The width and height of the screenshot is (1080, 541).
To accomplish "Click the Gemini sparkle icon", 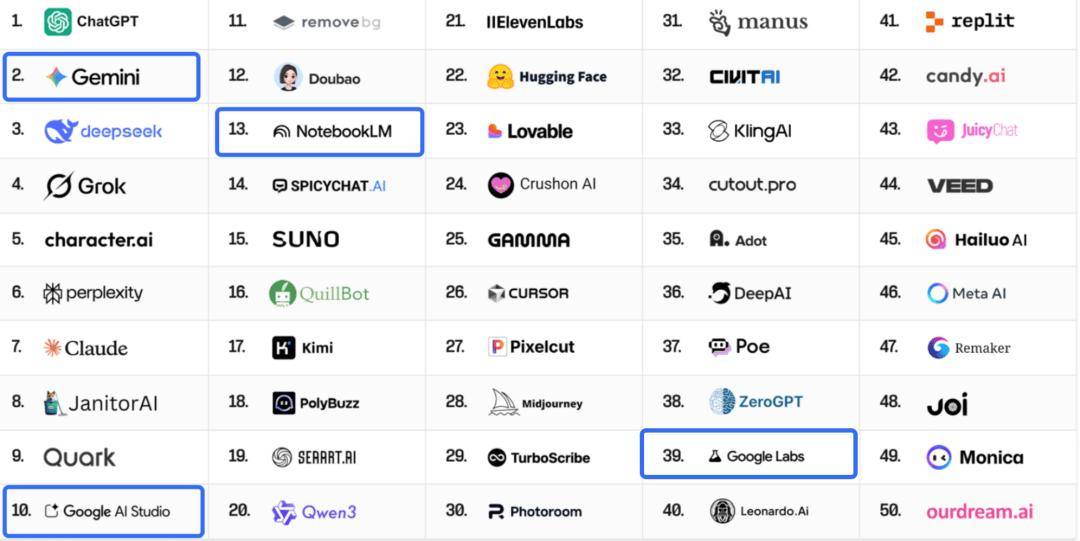I will pos(56,77).
